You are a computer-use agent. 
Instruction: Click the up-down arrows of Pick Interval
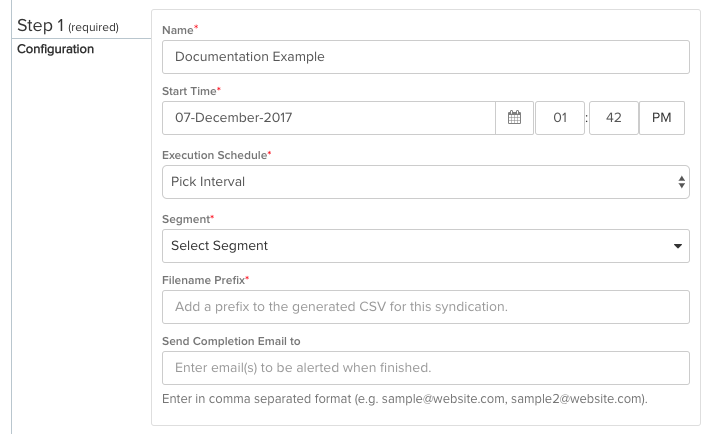pyautogui.click(x=681, y=182)
